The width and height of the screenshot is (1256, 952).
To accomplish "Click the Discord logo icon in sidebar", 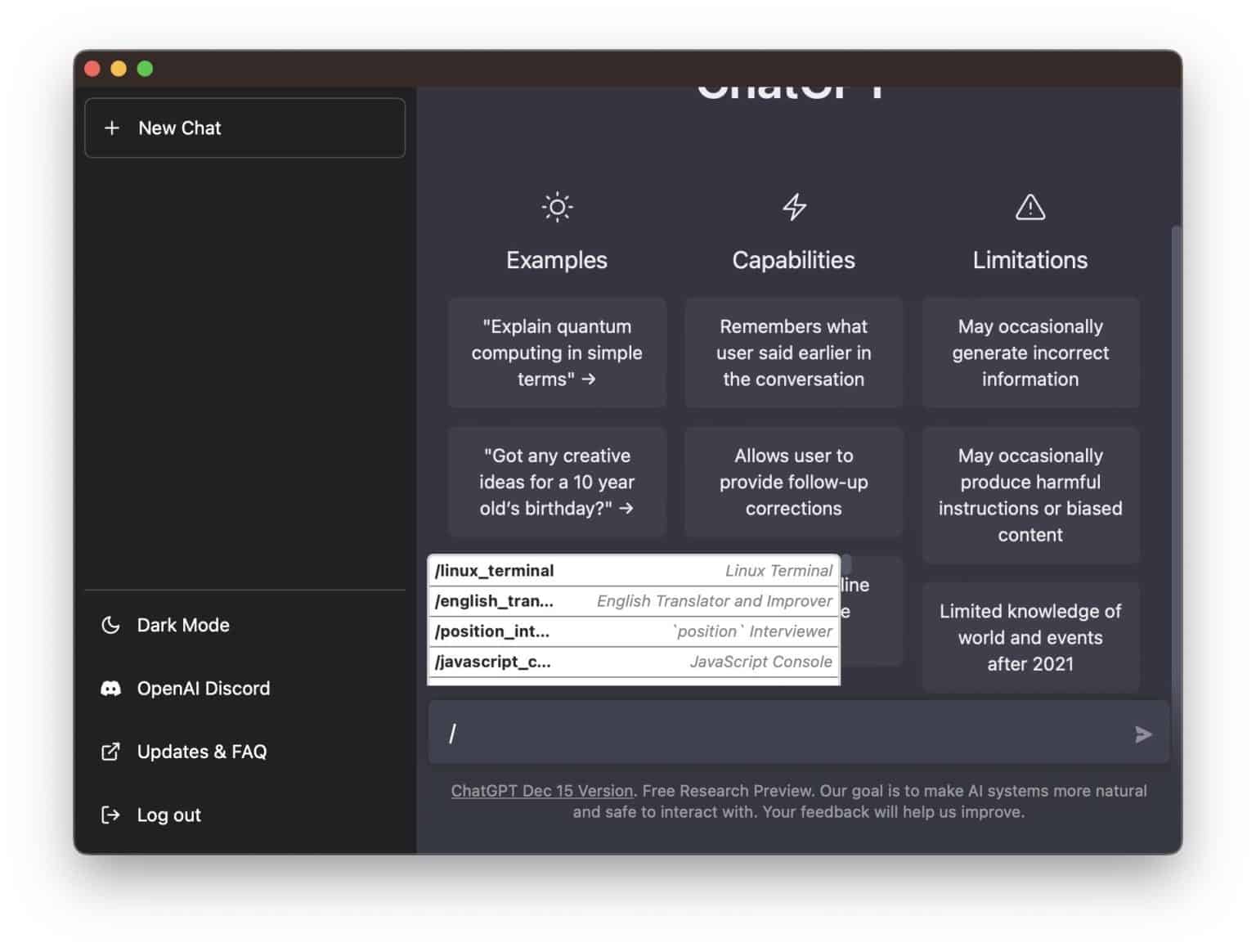I will 112,688.
